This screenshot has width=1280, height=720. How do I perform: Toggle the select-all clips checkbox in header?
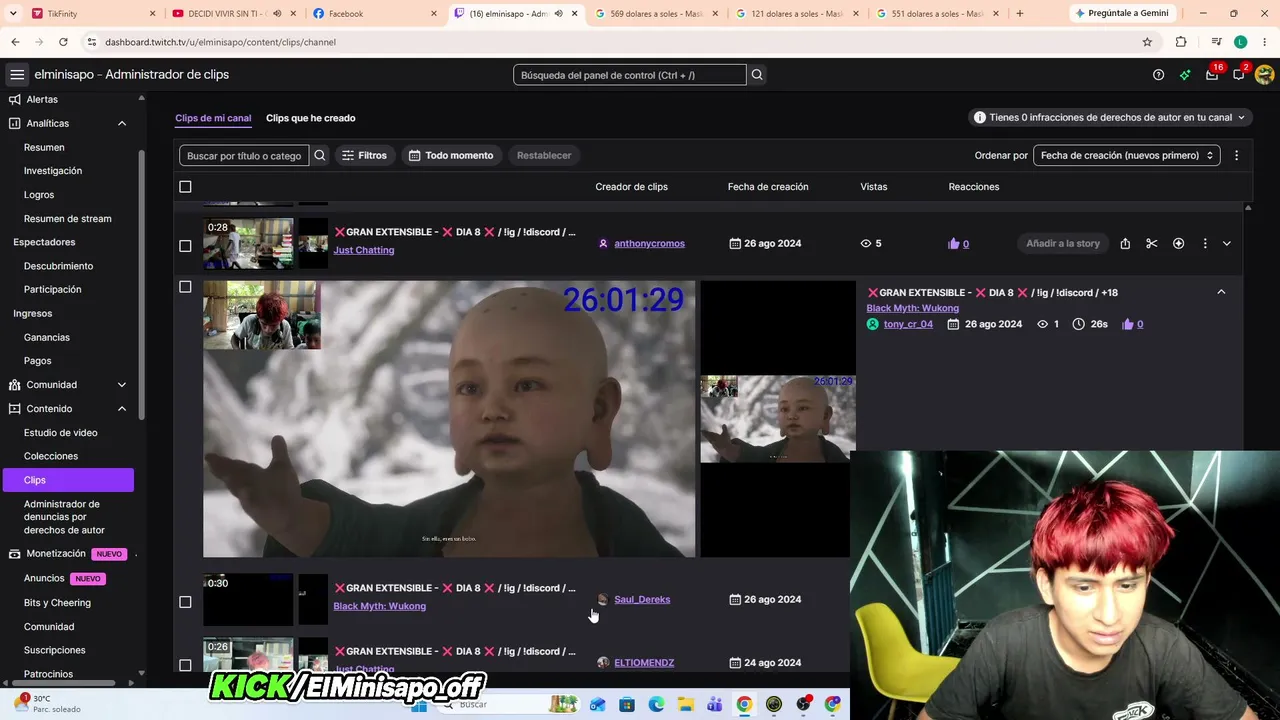(185, 187)
